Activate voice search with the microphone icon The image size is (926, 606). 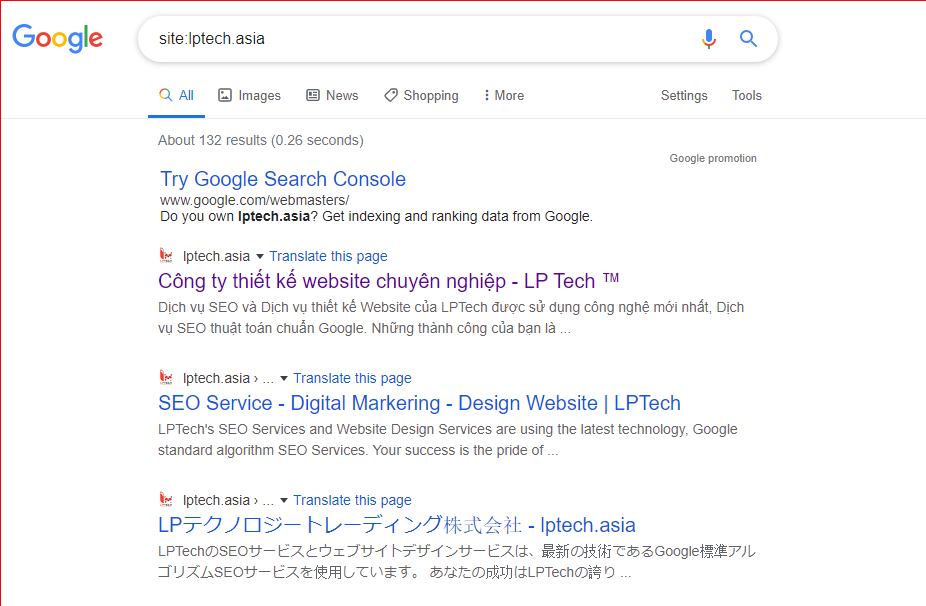(x=709, y=38)
